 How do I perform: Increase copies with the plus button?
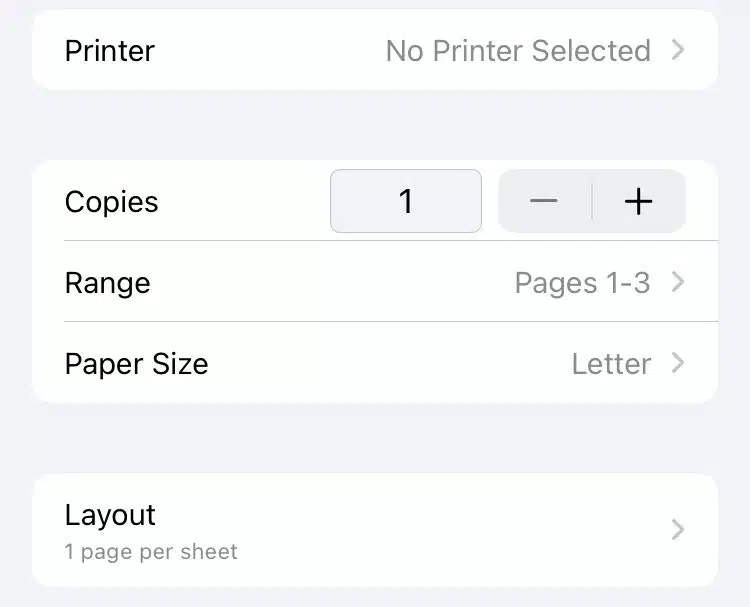click(x=638, y=201)
